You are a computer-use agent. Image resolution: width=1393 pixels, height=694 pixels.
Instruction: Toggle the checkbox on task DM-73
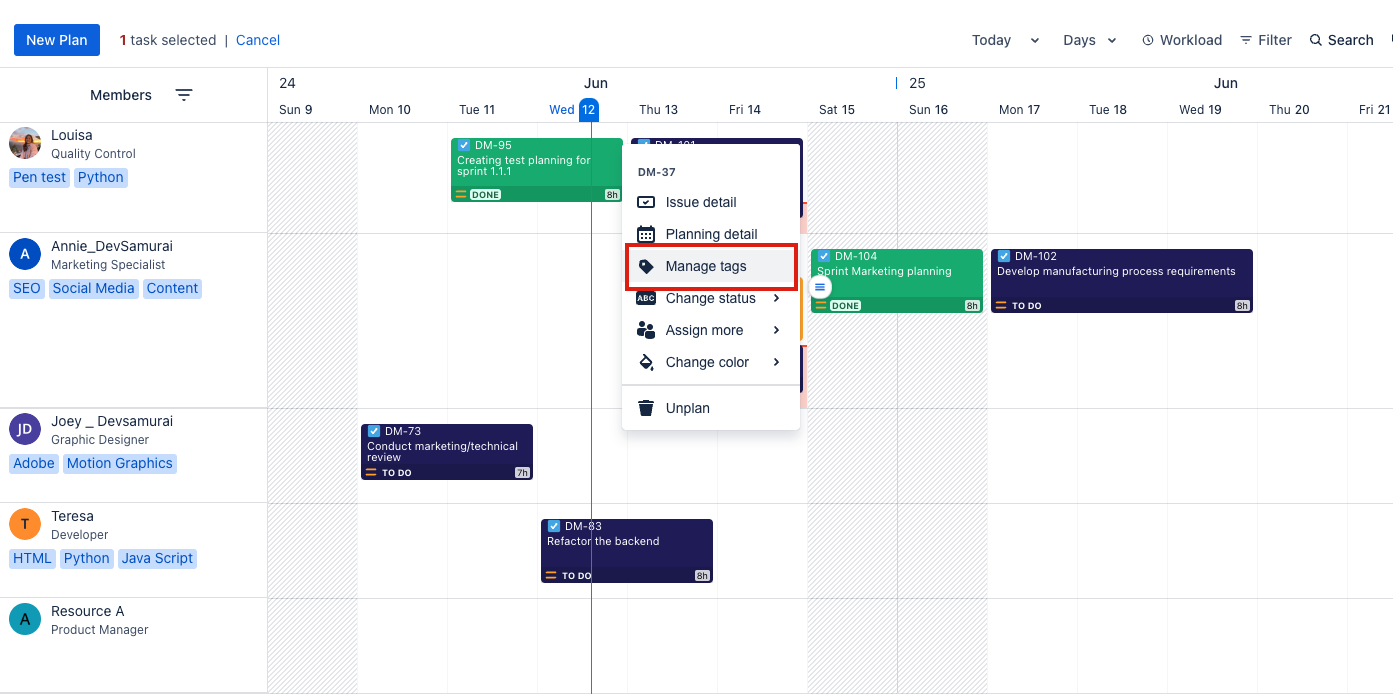[374, 431]
